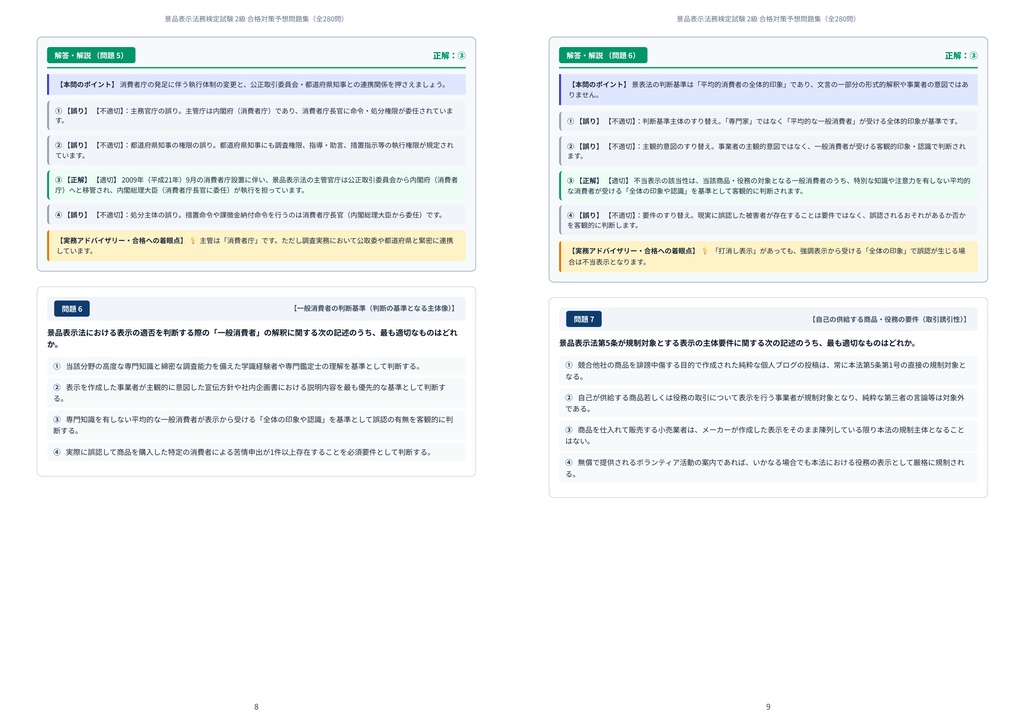The width and height of the screenshot is (1024, 724).
Task: Click 問題 5 correct explanation ③ 2009年（平成21年）
Action: [256, 185]
